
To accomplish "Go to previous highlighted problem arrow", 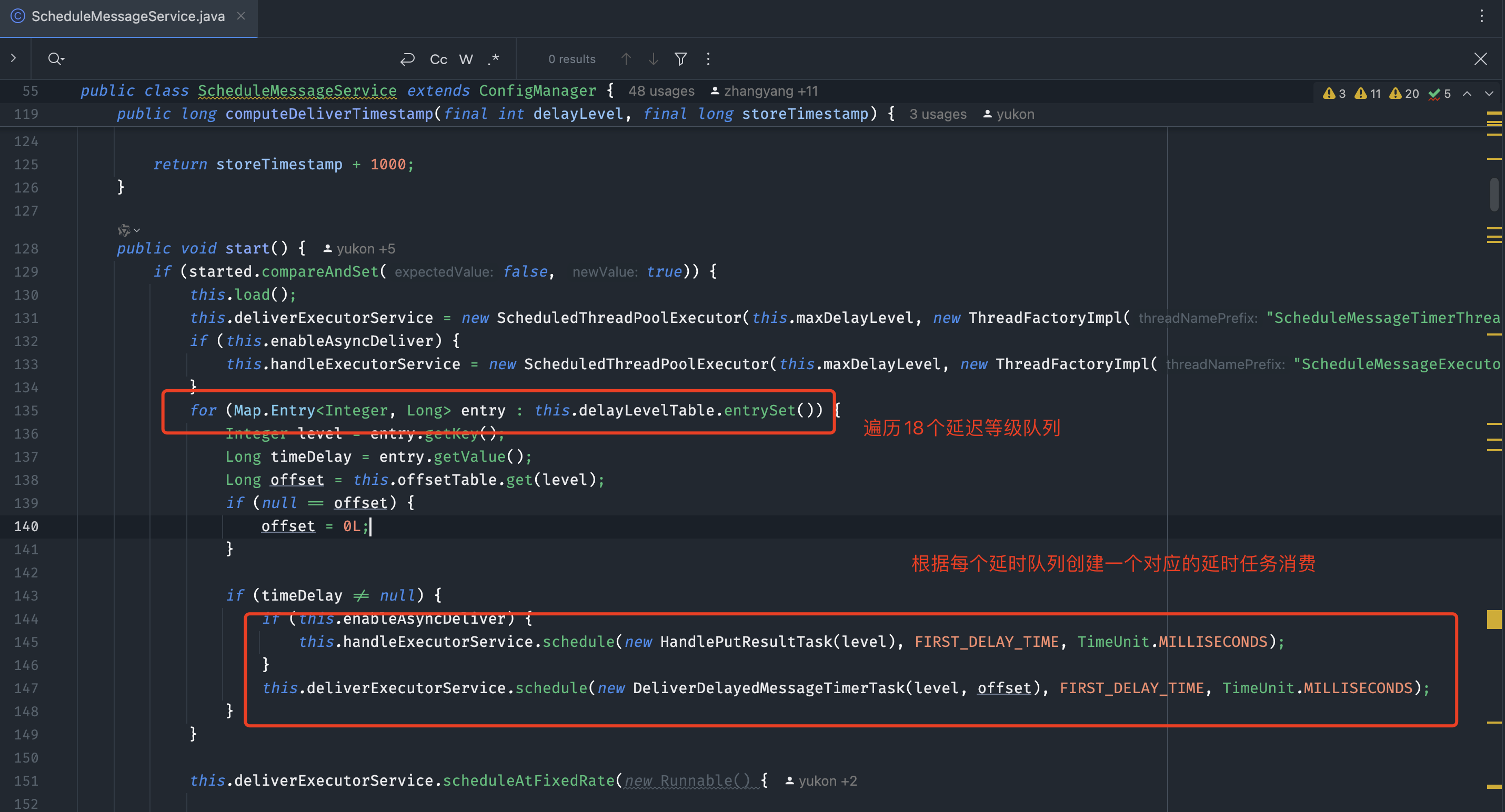I will [1467, 94].
